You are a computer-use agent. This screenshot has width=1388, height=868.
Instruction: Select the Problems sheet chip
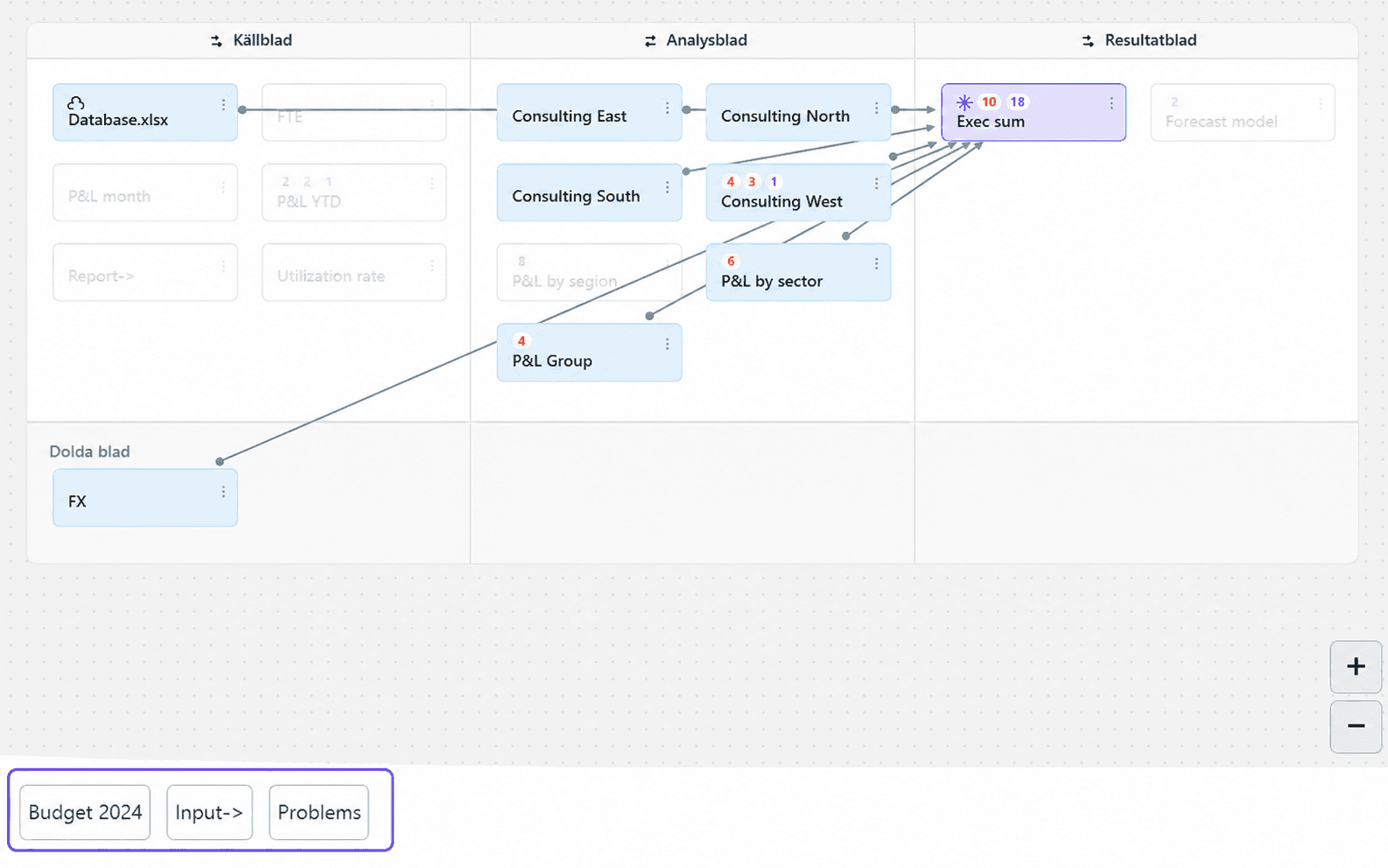click(x=319, y=812)
